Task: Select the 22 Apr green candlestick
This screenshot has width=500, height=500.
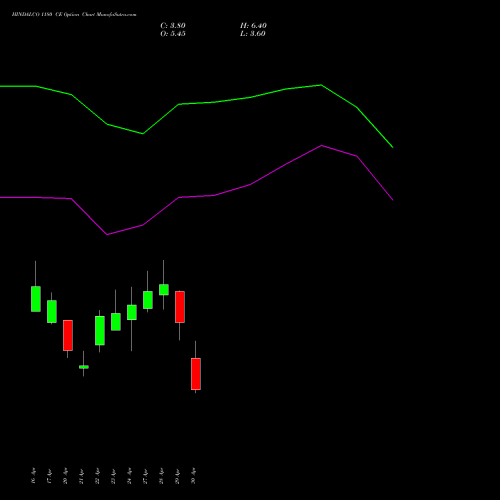Action: tap(100, 330)
